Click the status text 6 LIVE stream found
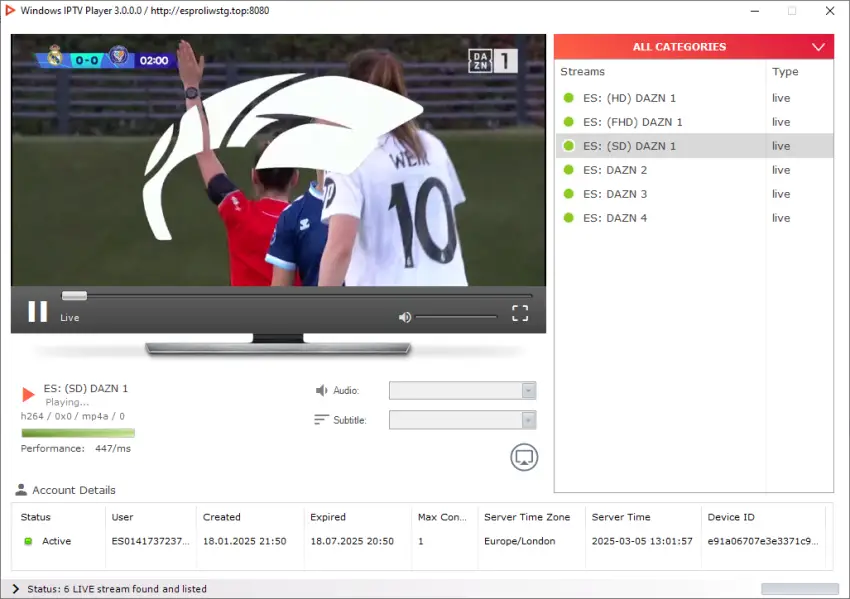 [x=117, y=589]
